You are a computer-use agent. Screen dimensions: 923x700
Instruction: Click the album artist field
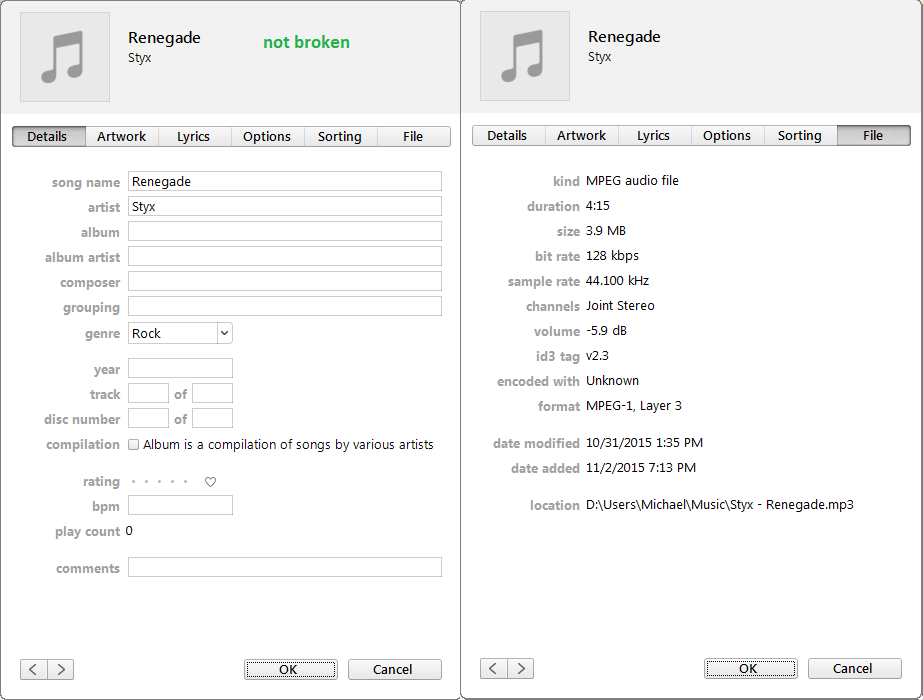coord(285,256)
